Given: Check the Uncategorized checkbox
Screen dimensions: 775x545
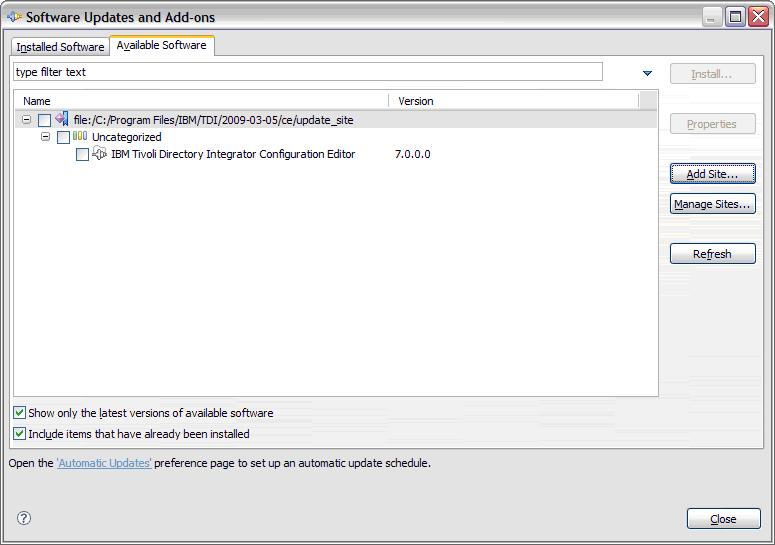Looking at the screenshot, I should pos(63,137).
